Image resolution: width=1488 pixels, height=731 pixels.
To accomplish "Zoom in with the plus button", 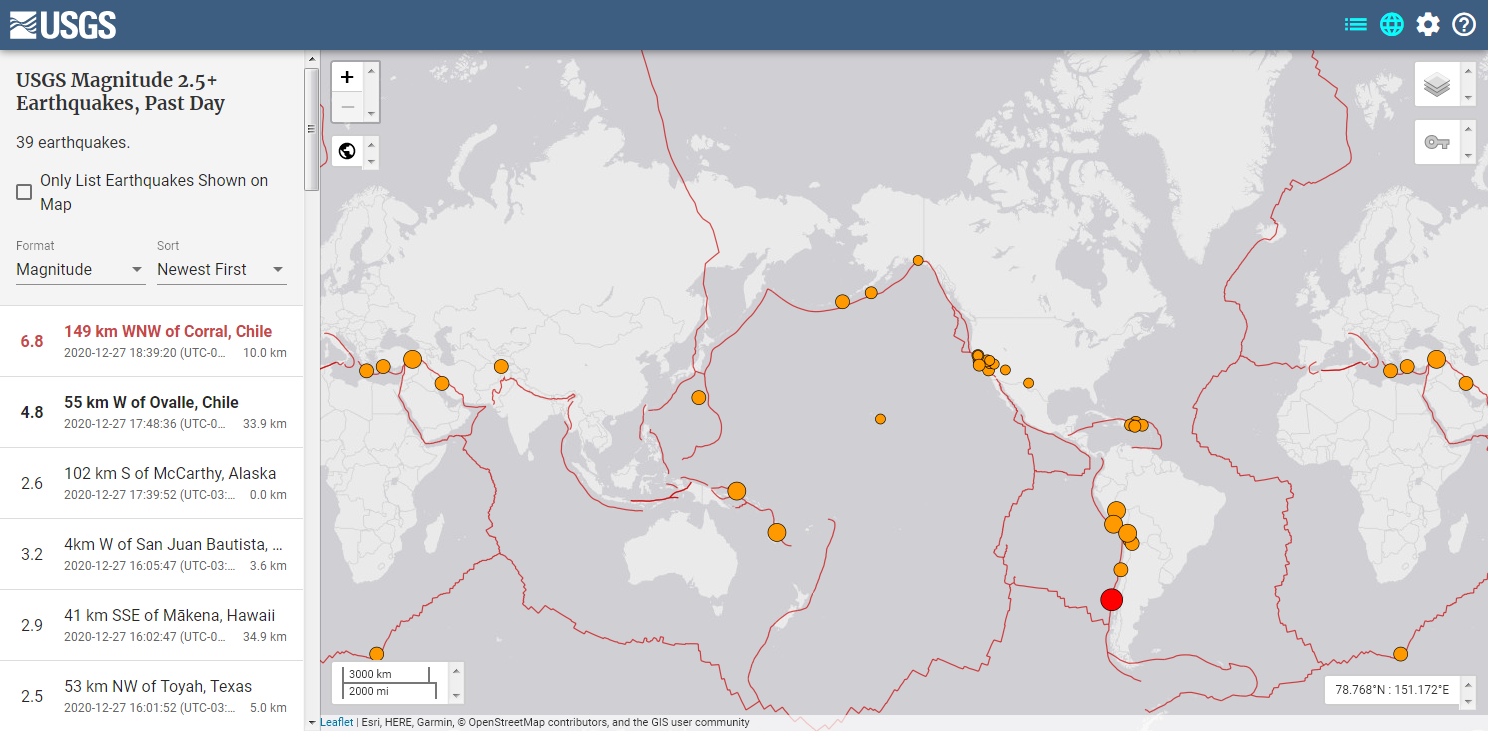I will 347,77.
